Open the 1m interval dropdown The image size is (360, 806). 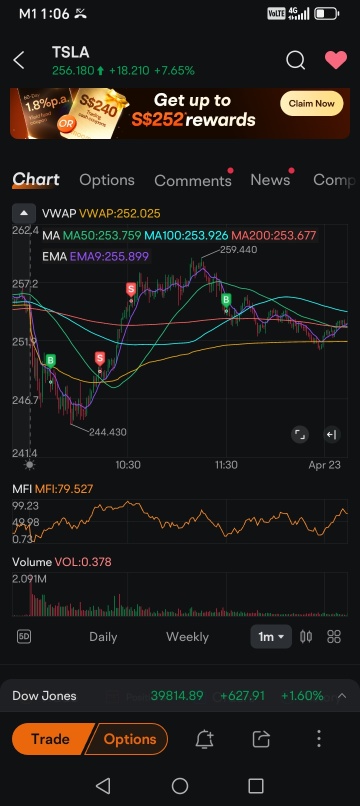click(271, 637)
